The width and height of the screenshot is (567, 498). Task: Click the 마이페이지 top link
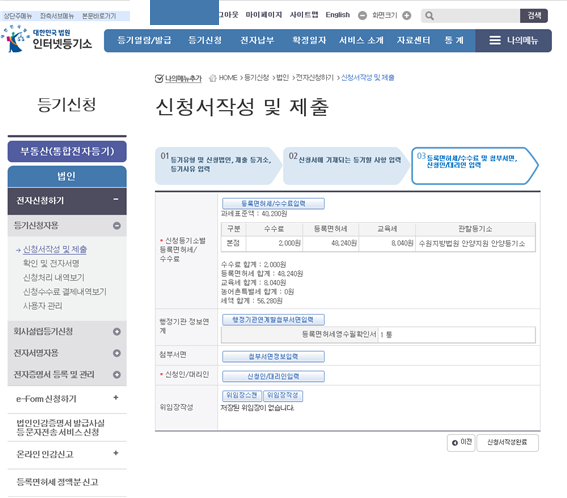click(264, 15)
